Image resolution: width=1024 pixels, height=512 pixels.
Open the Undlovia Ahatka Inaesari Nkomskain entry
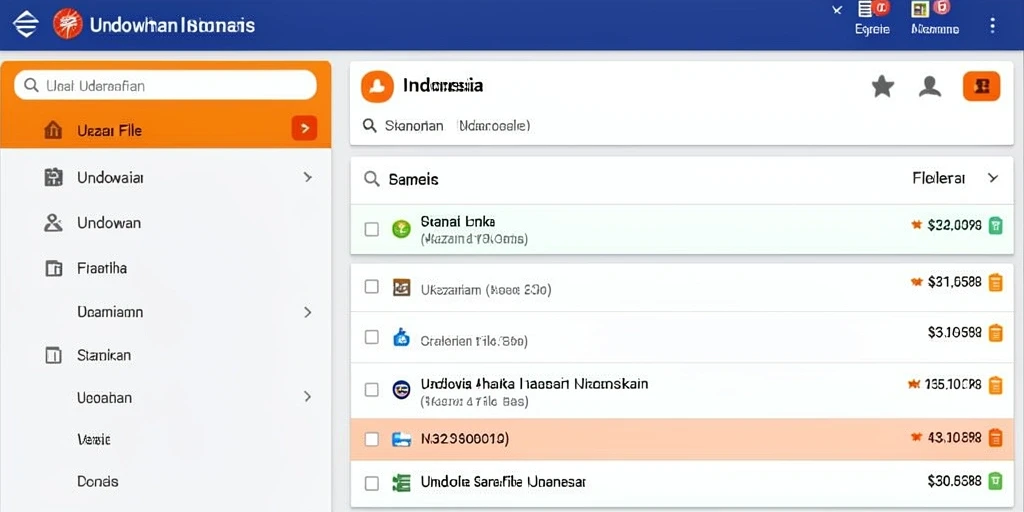tap(681, 390)
